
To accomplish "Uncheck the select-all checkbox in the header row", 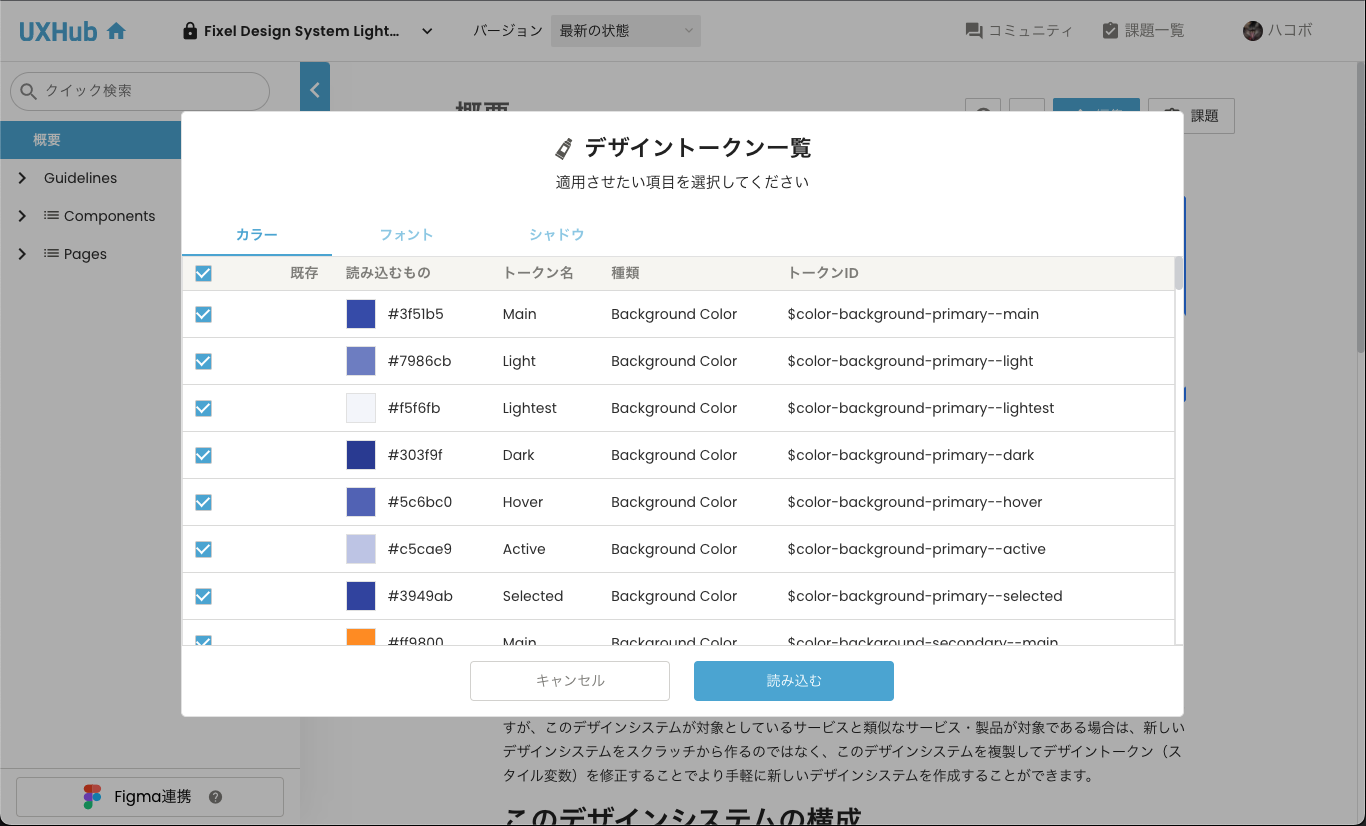I will click(x=203, y=272).
